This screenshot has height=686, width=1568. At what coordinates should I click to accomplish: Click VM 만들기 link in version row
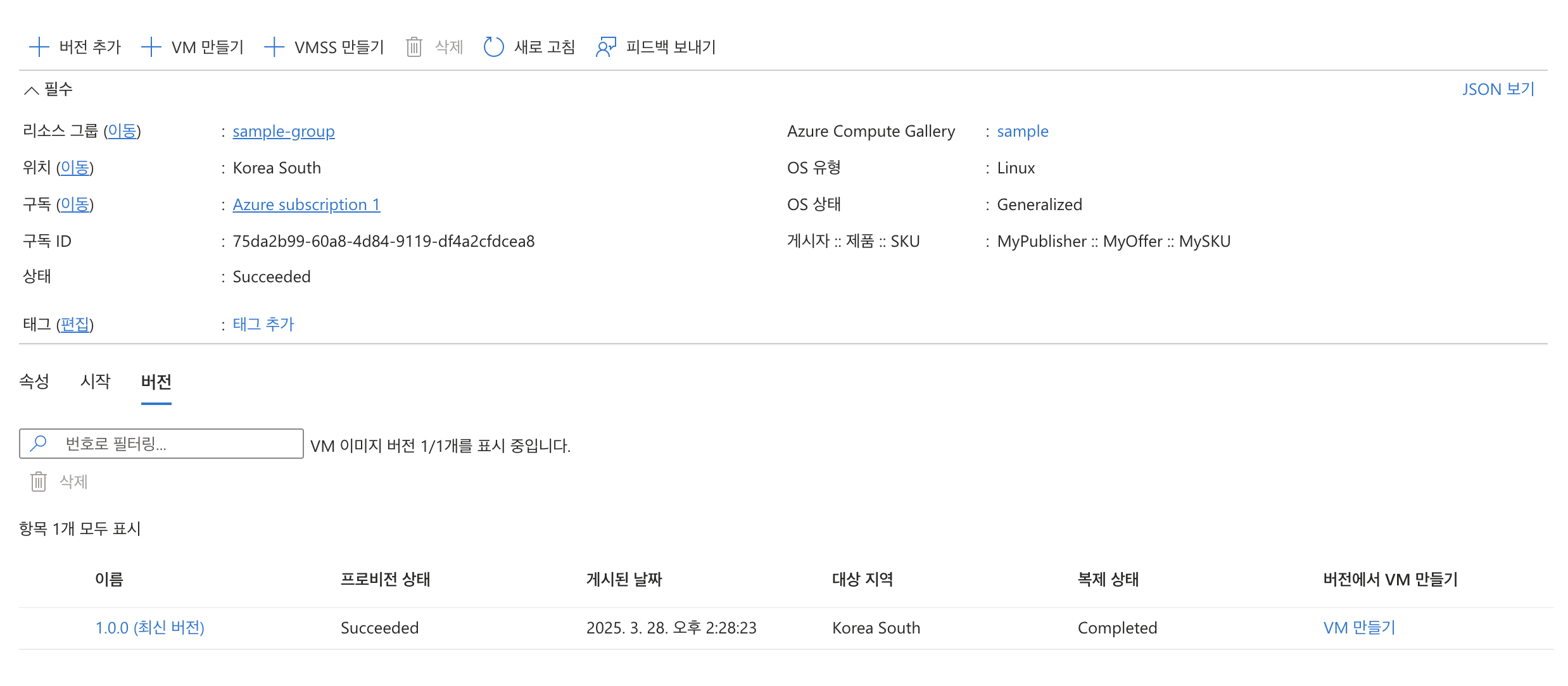tap(1359, 627)
